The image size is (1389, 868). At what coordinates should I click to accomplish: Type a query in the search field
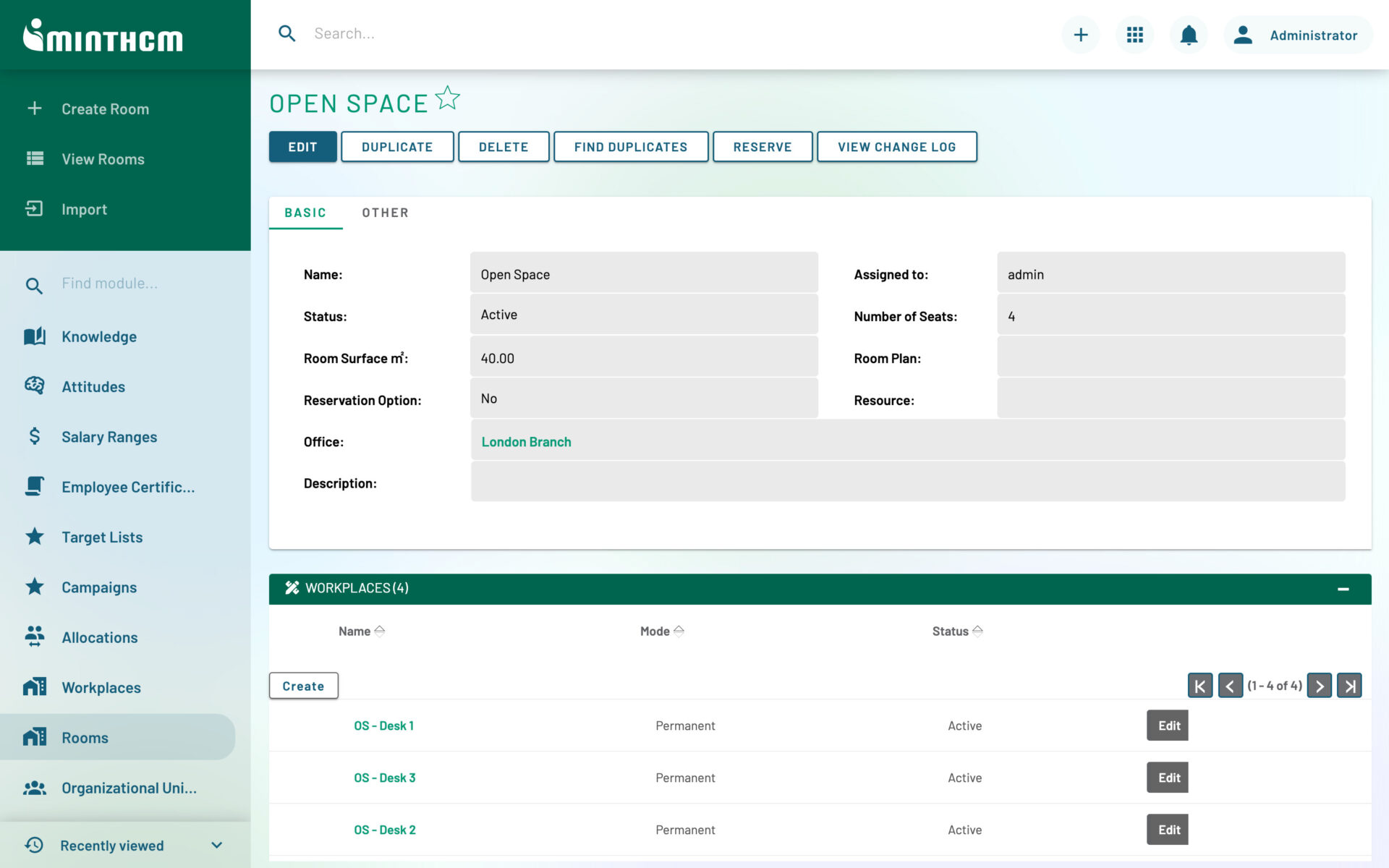click(434, 33)
